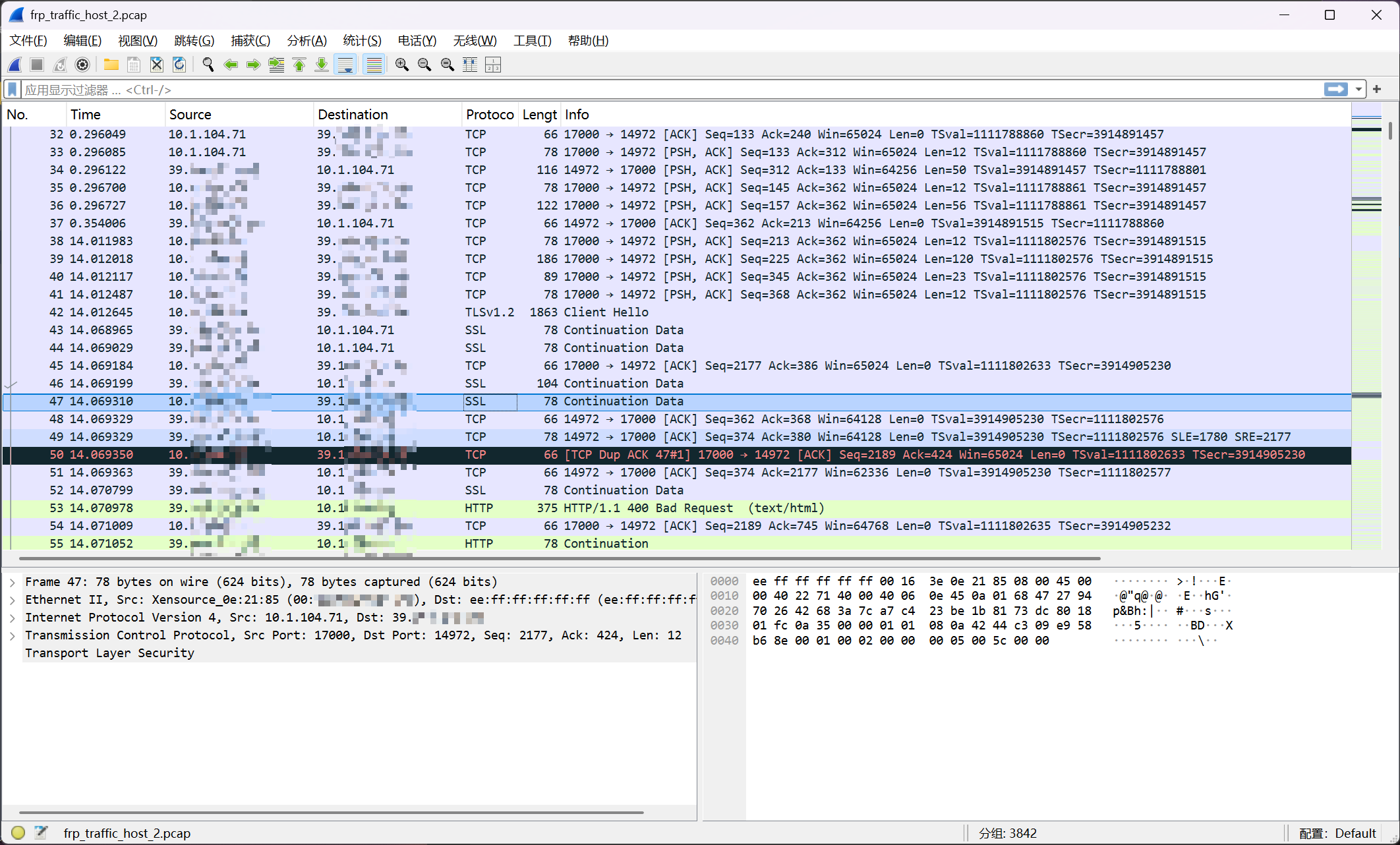This screenshot has height=845, width=1400.
Task: Expand Transmission Control Protocol row
Action: point(12,635)
